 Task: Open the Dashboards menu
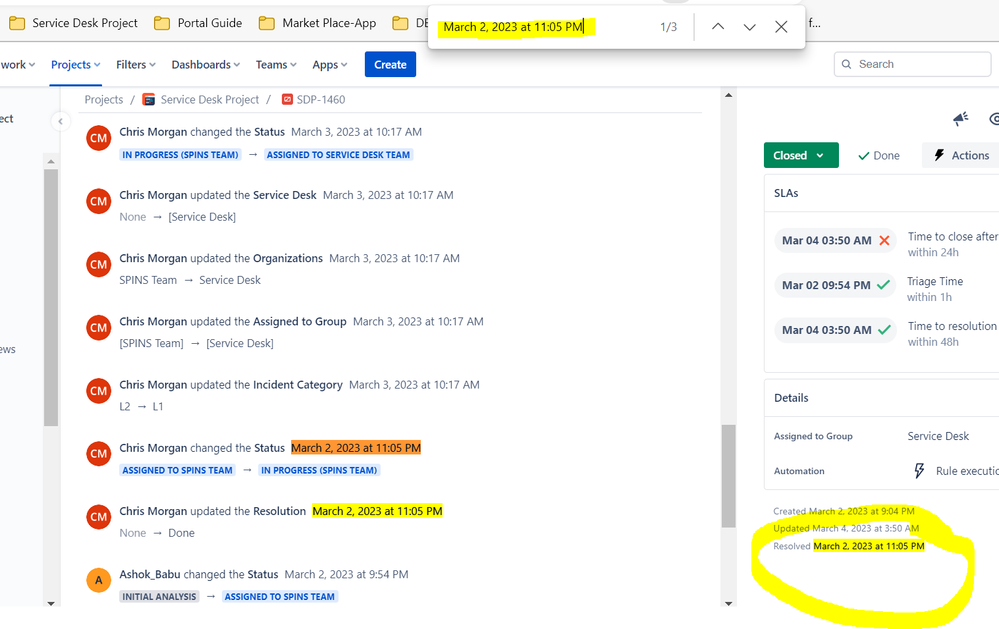tap(205, 65)
